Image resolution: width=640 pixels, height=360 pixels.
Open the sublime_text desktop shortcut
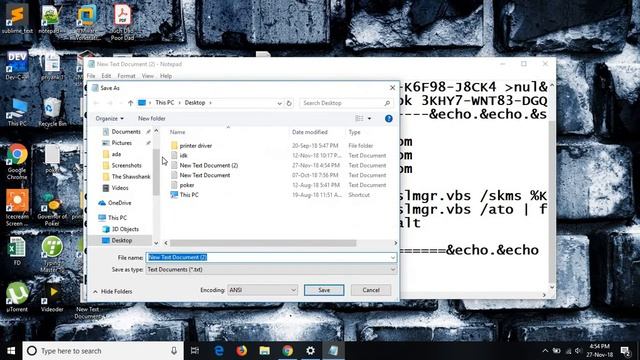[17, 18]
